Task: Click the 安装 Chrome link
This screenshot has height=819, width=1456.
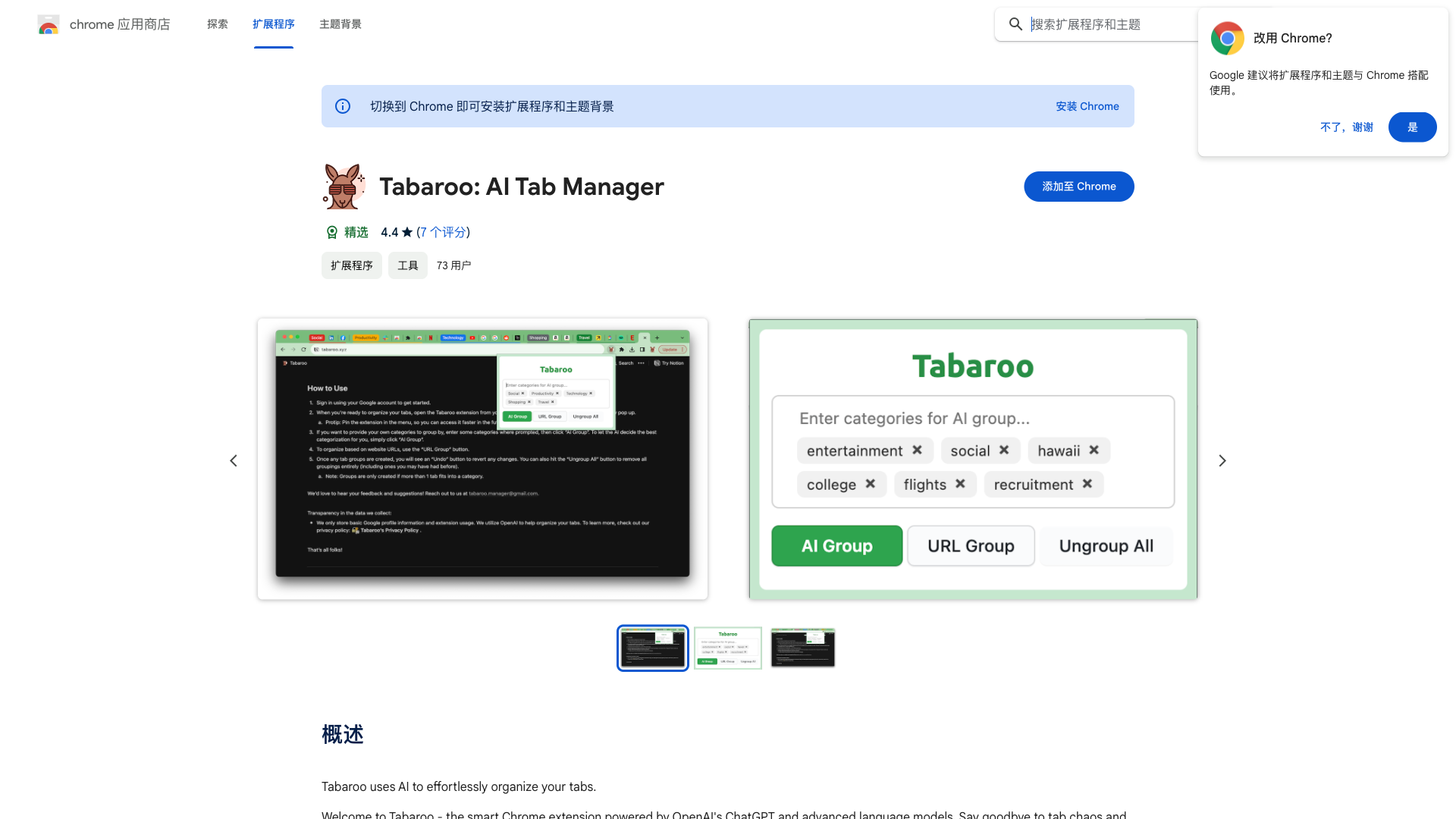Action: click(x=1087, y=106)
